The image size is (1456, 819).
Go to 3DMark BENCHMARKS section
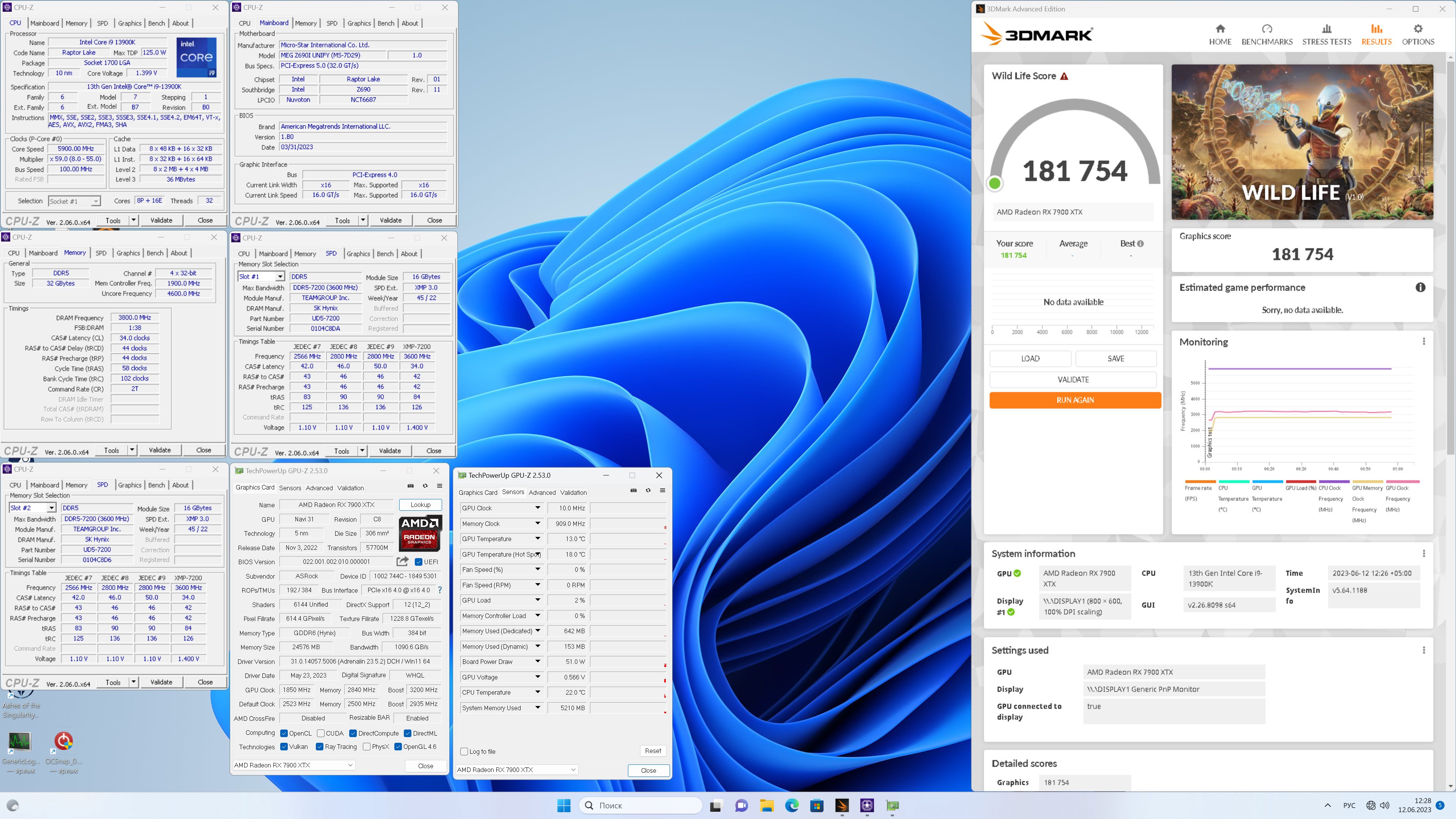point(1267,35)
